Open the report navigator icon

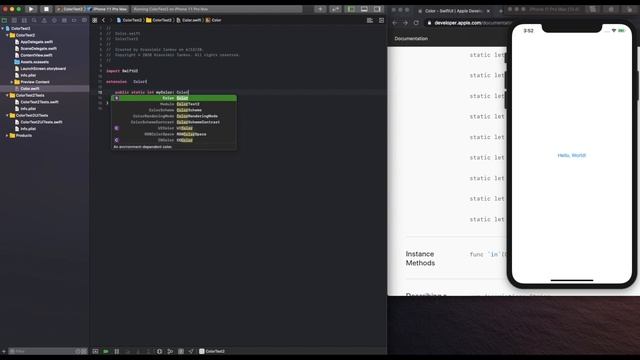coord(84,20)
